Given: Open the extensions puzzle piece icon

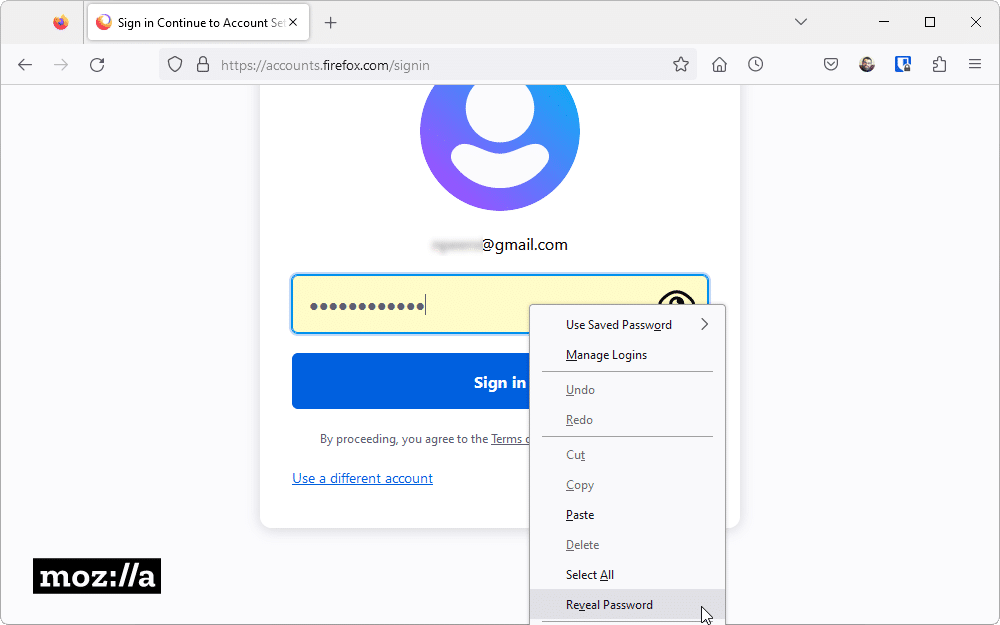Looking at the screenshot, I should [939, 64].
